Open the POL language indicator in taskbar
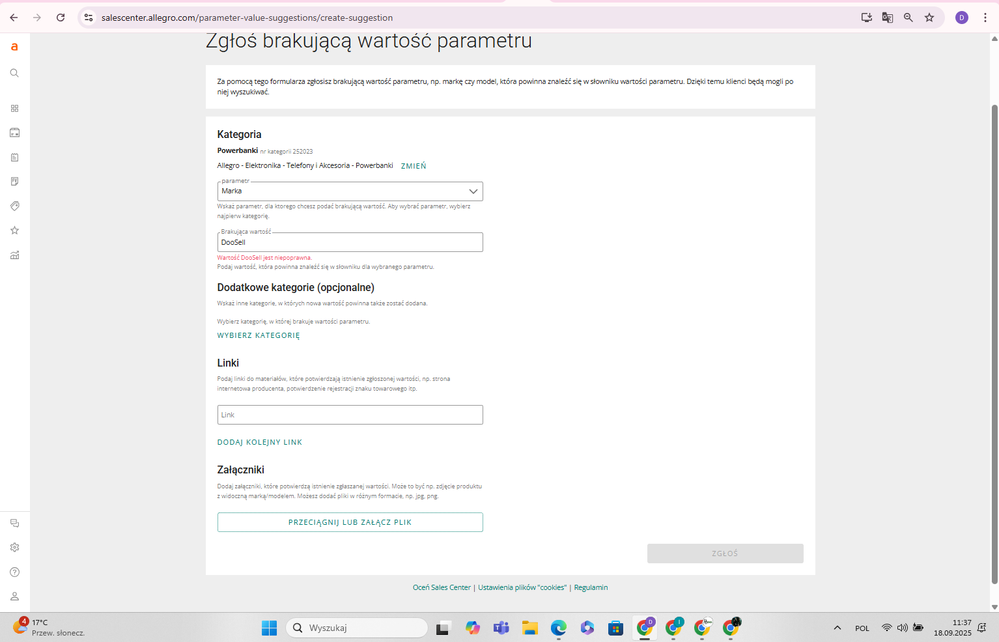 tap(862, 628)
